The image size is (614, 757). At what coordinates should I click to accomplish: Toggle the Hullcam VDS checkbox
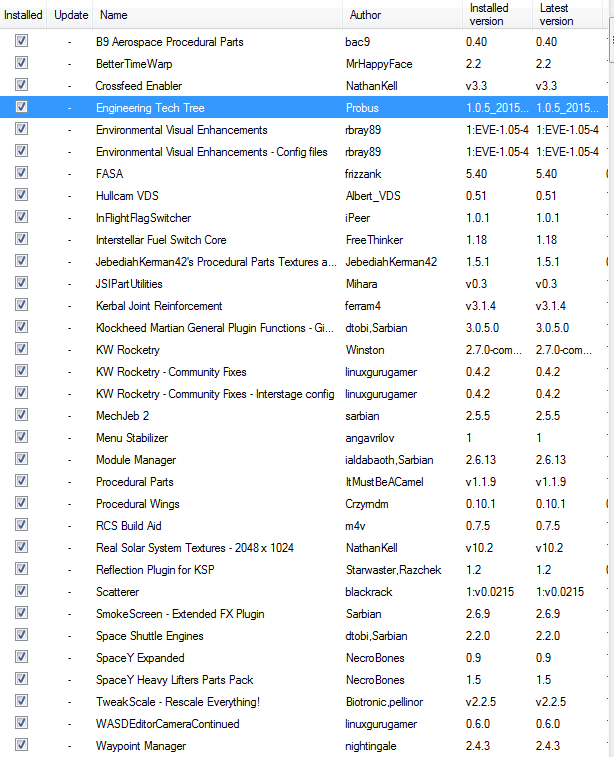click(x=21, y=195)
